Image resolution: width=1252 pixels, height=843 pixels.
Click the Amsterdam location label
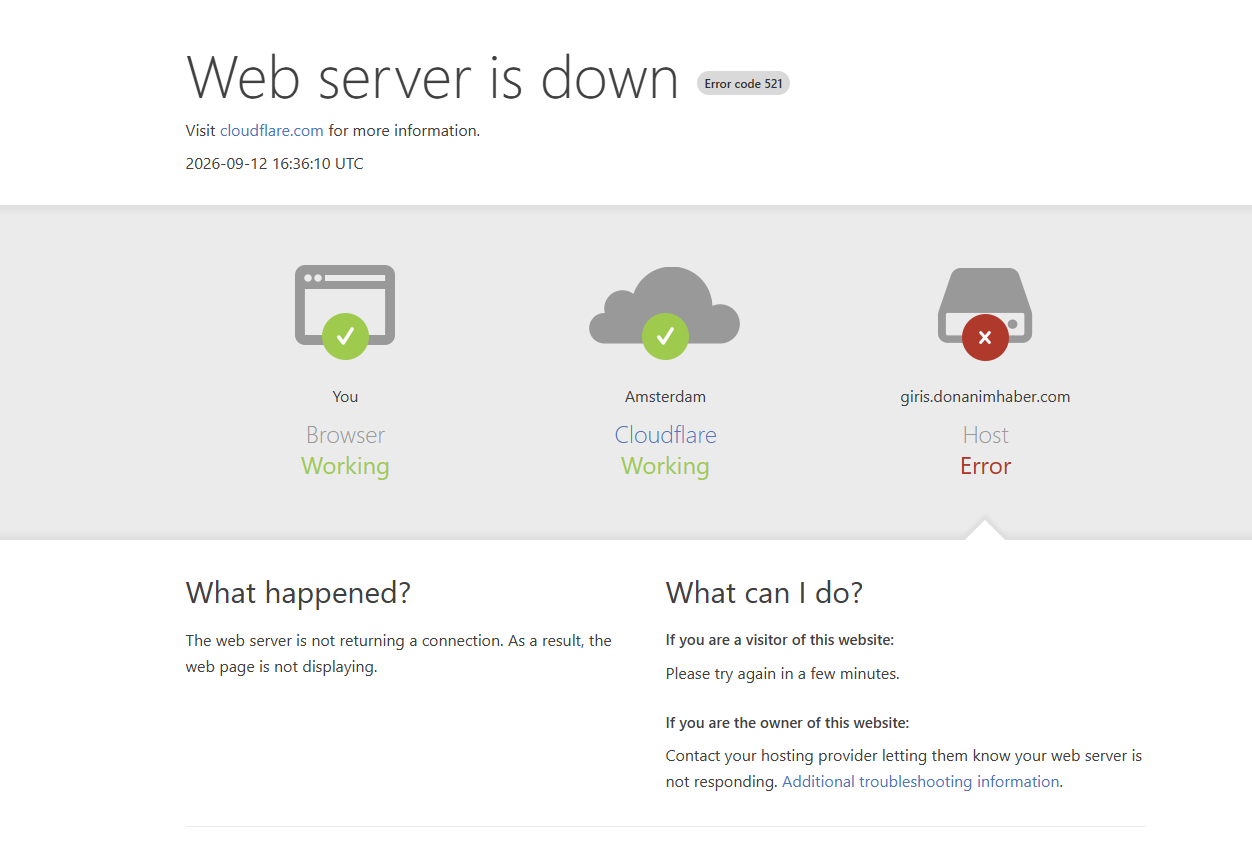click(665, 397)
